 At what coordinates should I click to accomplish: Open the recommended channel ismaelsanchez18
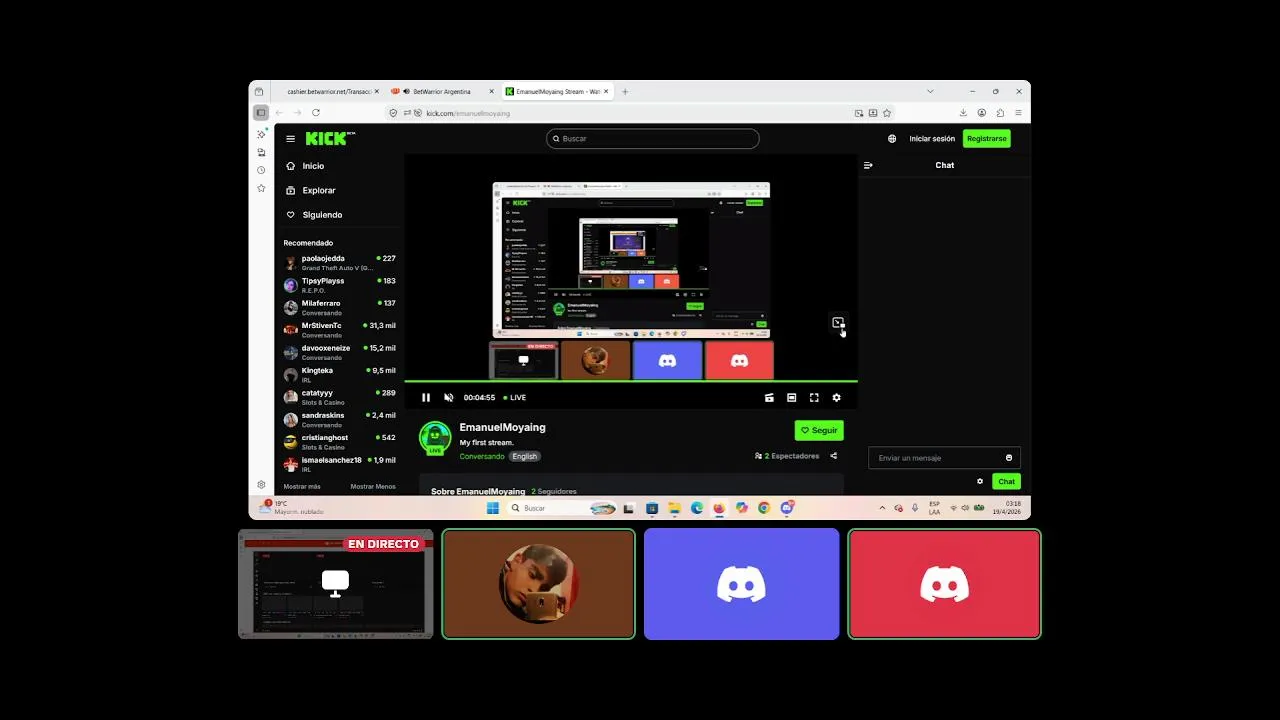click(339, 464)
